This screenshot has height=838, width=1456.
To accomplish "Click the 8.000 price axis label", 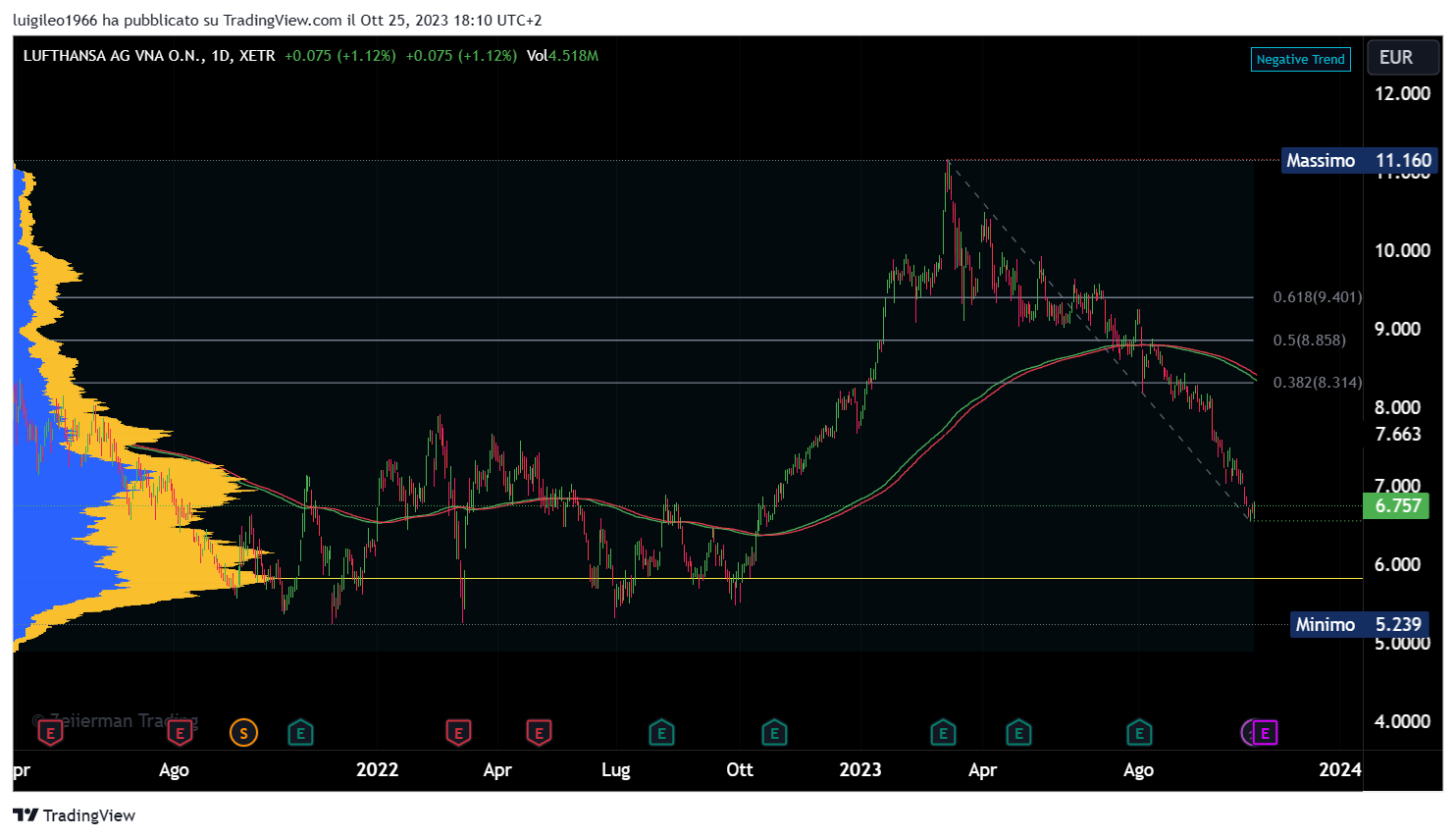I will 1398,408.
